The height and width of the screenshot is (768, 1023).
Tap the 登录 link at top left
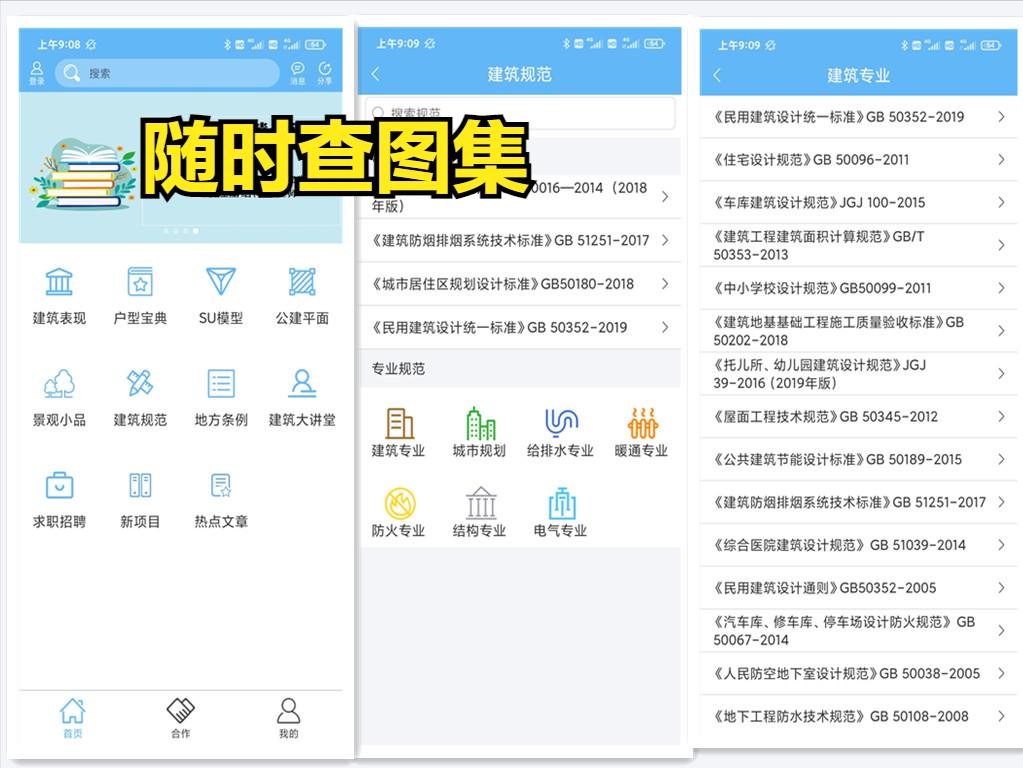coord(37,71)
